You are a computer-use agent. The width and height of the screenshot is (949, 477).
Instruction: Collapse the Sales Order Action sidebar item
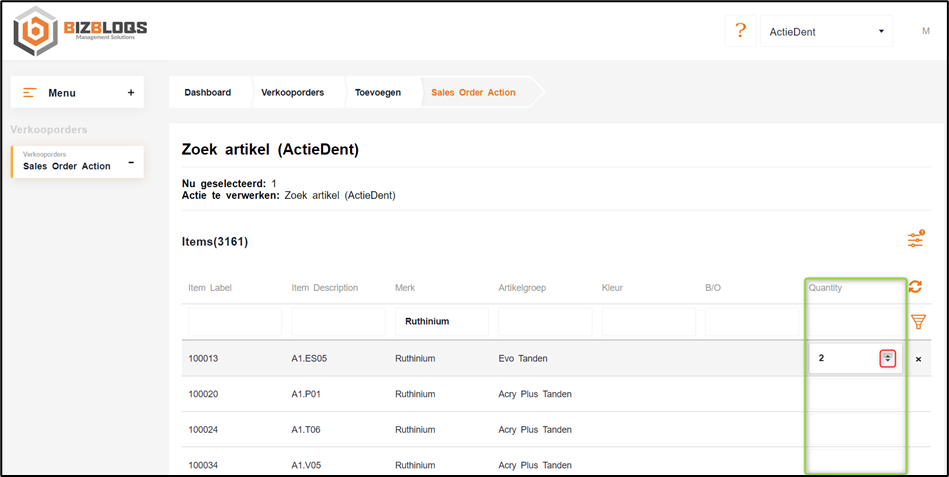click(x=131, y=163)
